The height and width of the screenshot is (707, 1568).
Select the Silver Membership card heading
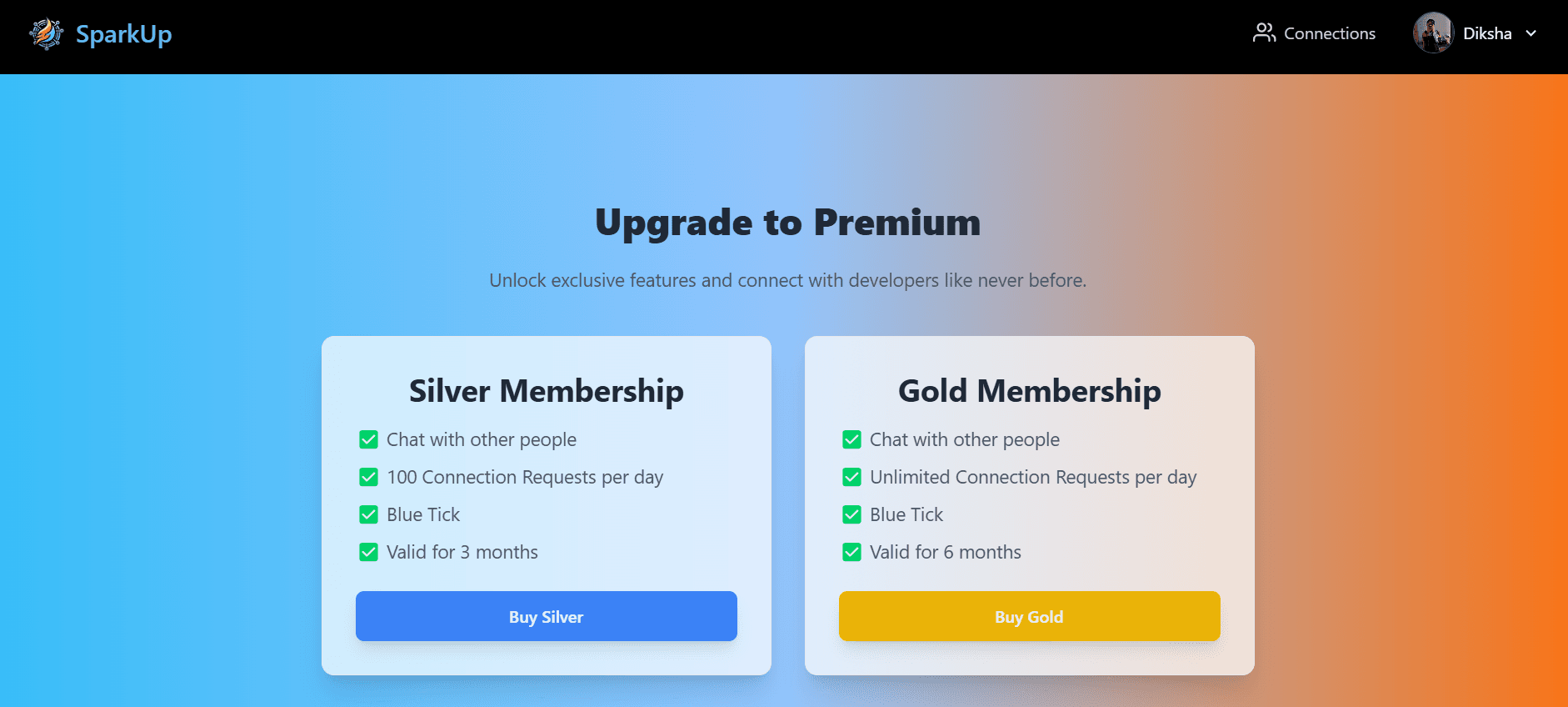pos(546,391)
